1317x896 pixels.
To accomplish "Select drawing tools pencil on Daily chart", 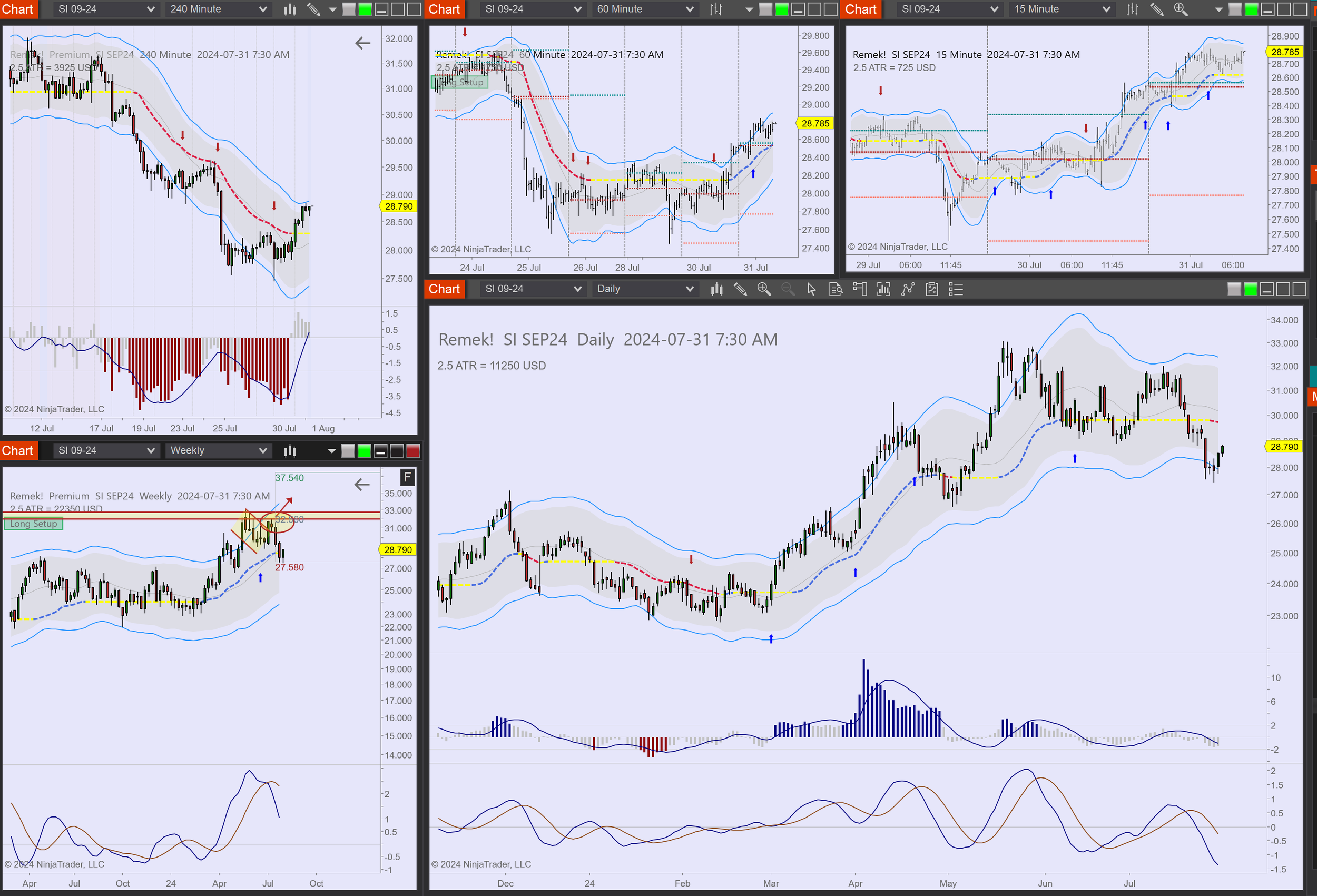I will point(740,290).
